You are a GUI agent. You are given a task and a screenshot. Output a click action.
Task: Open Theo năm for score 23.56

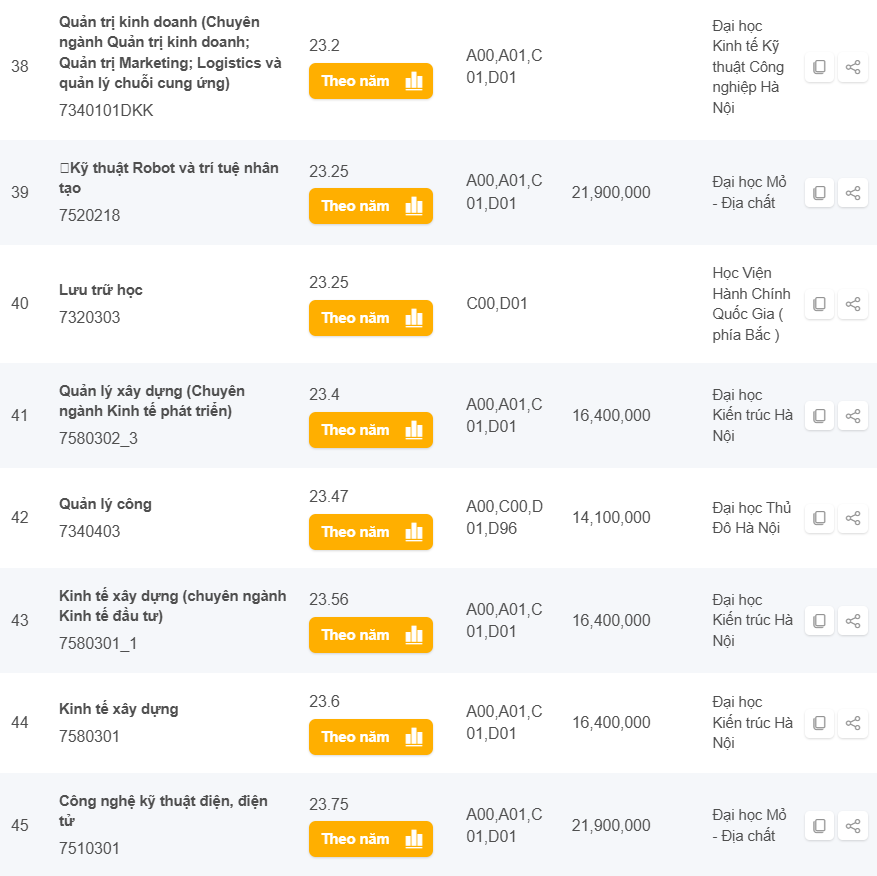coord(371,635)
